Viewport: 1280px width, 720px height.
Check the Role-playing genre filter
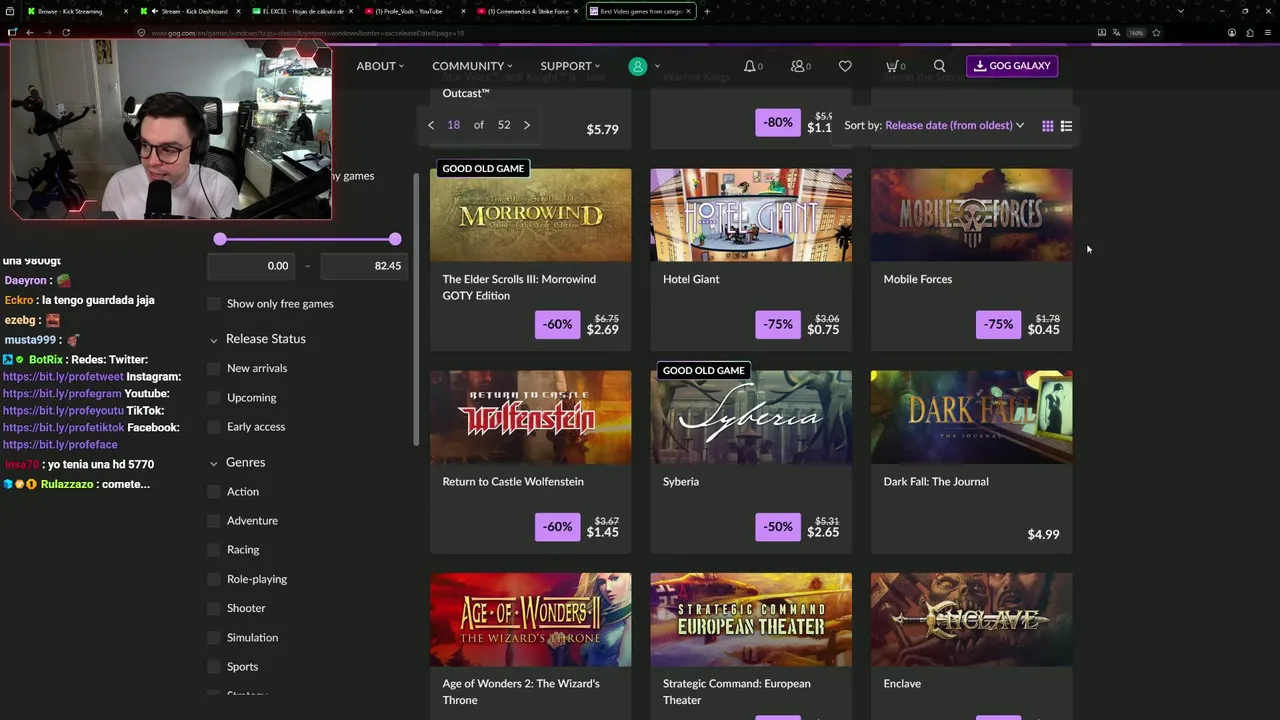point(213,579)
